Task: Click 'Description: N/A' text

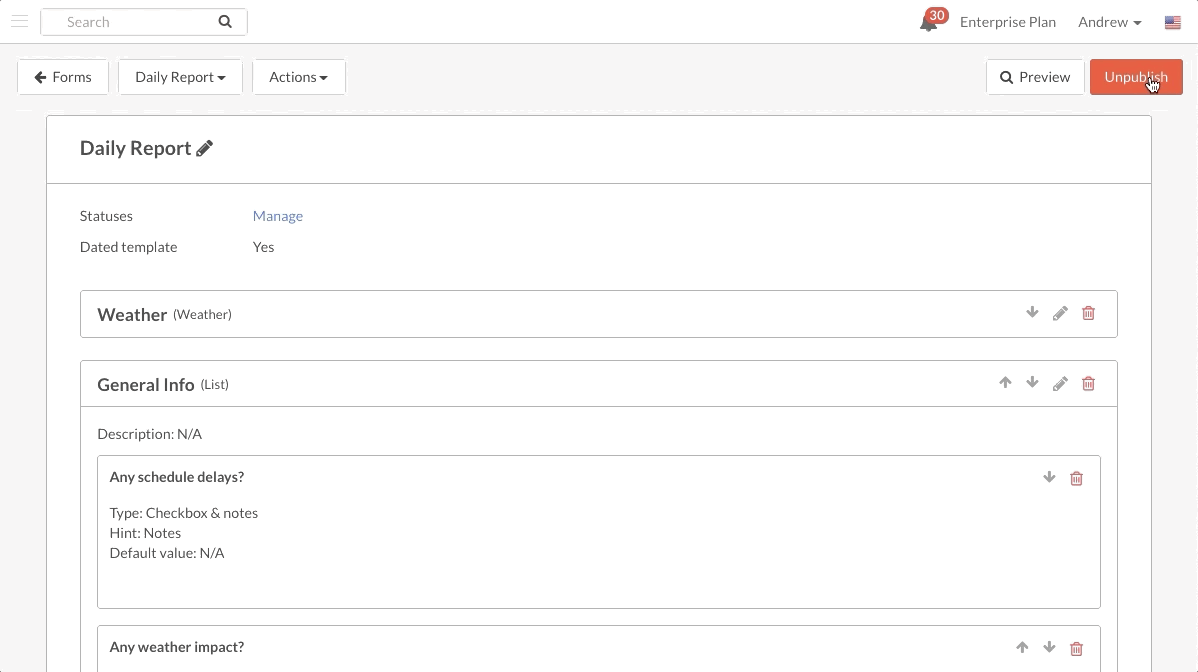Action: click(150, 434)
